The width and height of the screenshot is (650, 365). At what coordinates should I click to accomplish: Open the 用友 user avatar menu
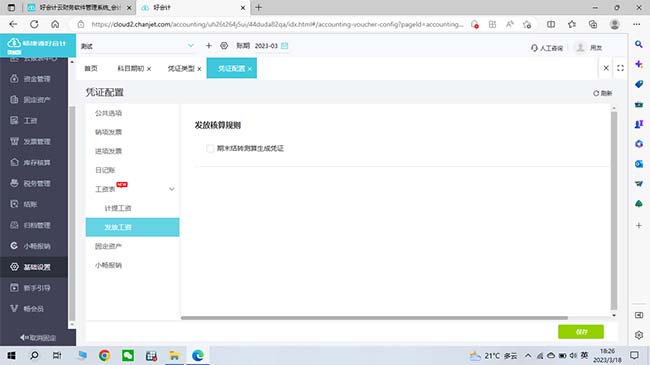[x=589, y=48]
